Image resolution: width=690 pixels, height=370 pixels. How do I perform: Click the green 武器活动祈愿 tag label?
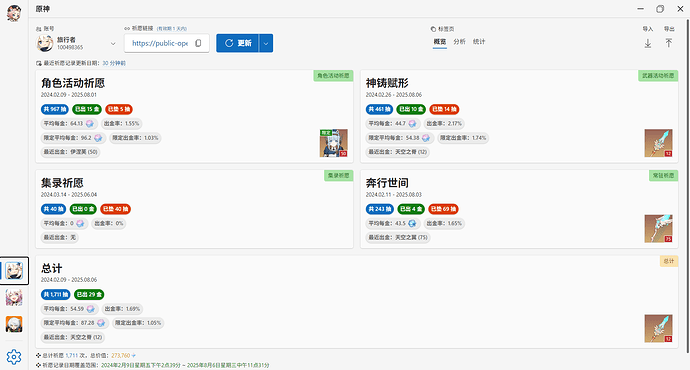pos(658,76)
